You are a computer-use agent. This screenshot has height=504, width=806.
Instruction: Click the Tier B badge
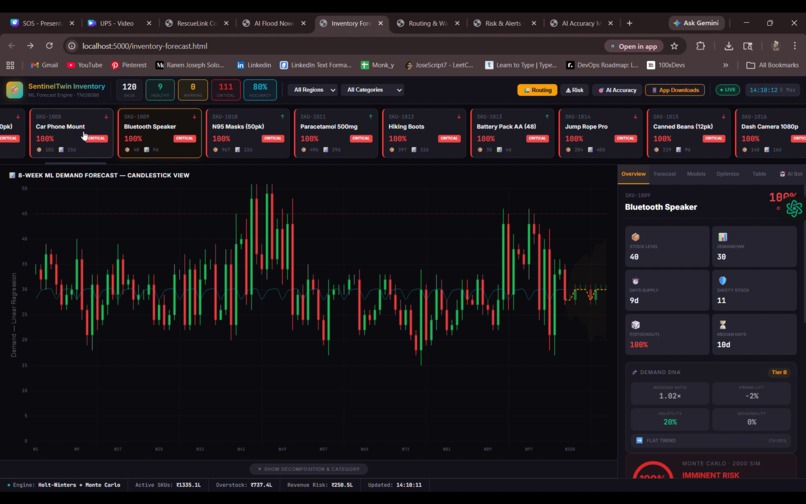(x=779, y=372)
